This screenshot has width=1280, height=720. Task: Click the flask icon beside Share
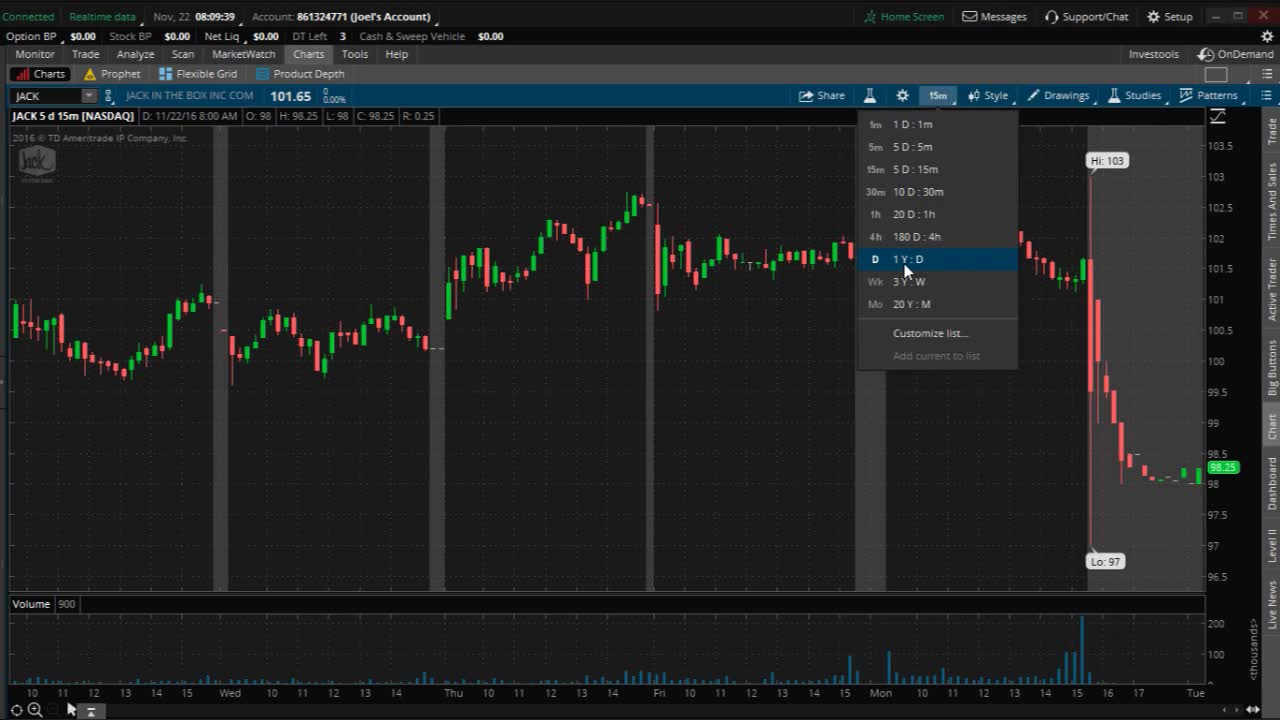(870, 96)
